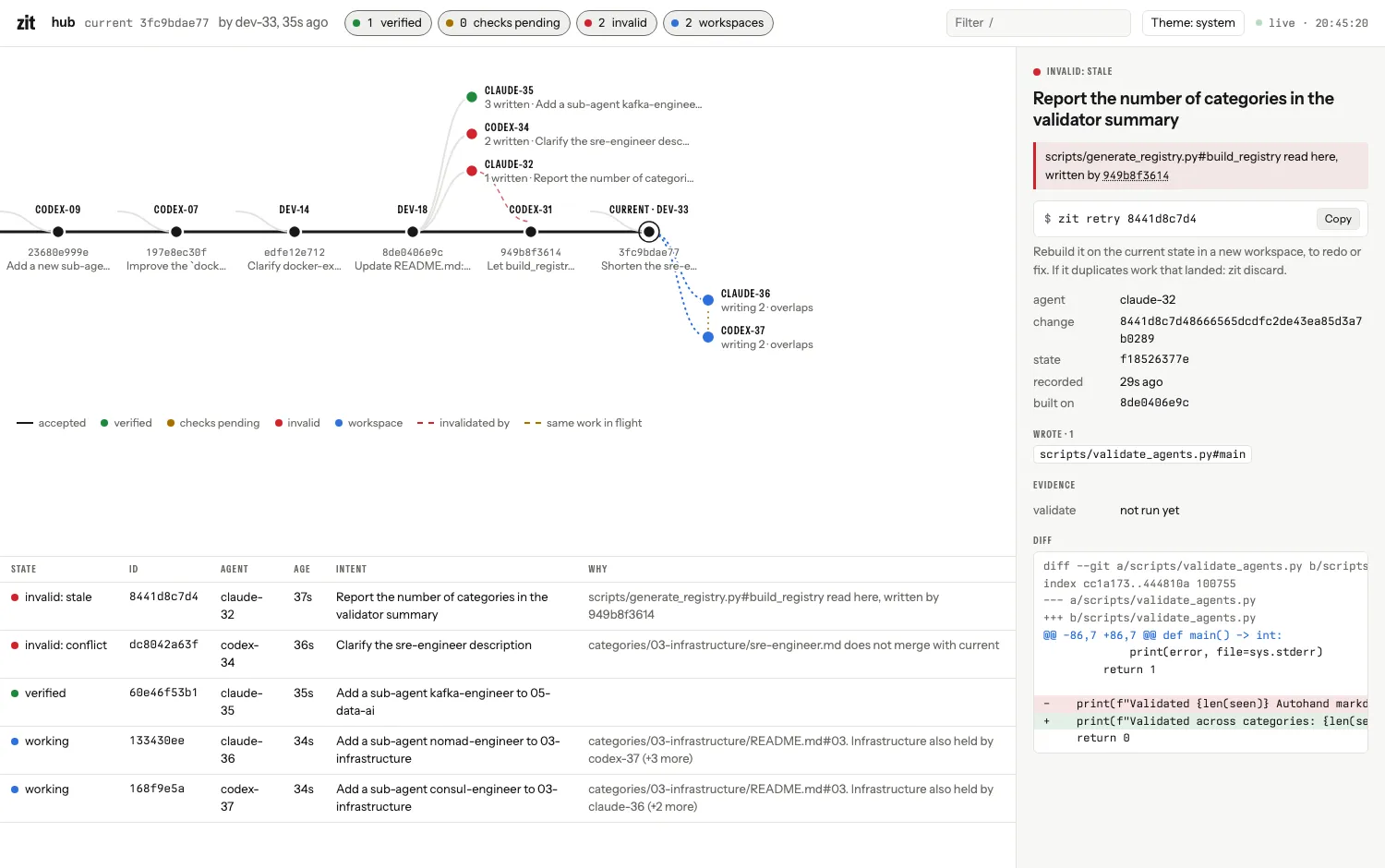Select the DEV-14 commit node
This screenshot has width=1385, height=868.
pos(295,232)
